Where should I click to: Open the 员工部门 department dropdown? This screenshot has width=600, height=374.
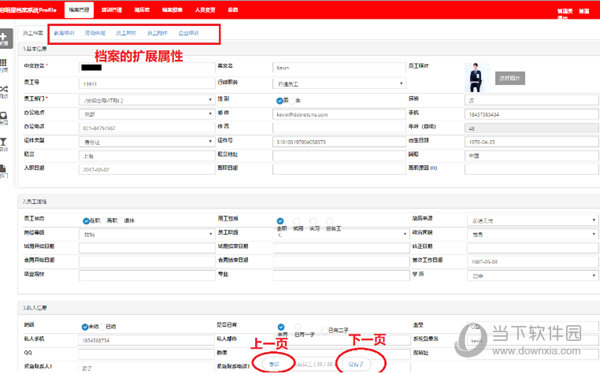[147, 100]
